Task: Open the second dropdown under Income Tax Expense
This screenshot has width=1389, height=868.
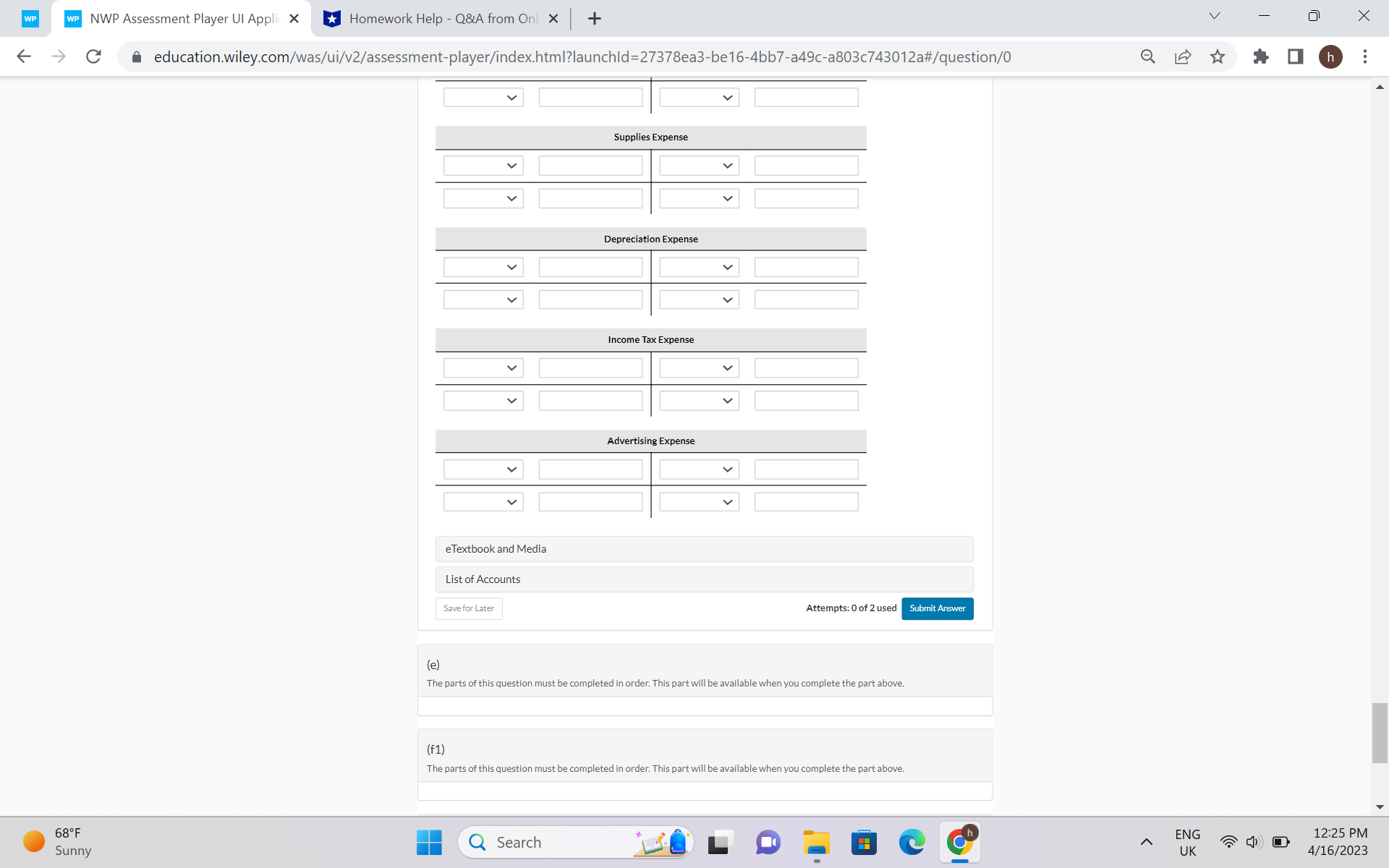Action: click(x=483, y=400)
